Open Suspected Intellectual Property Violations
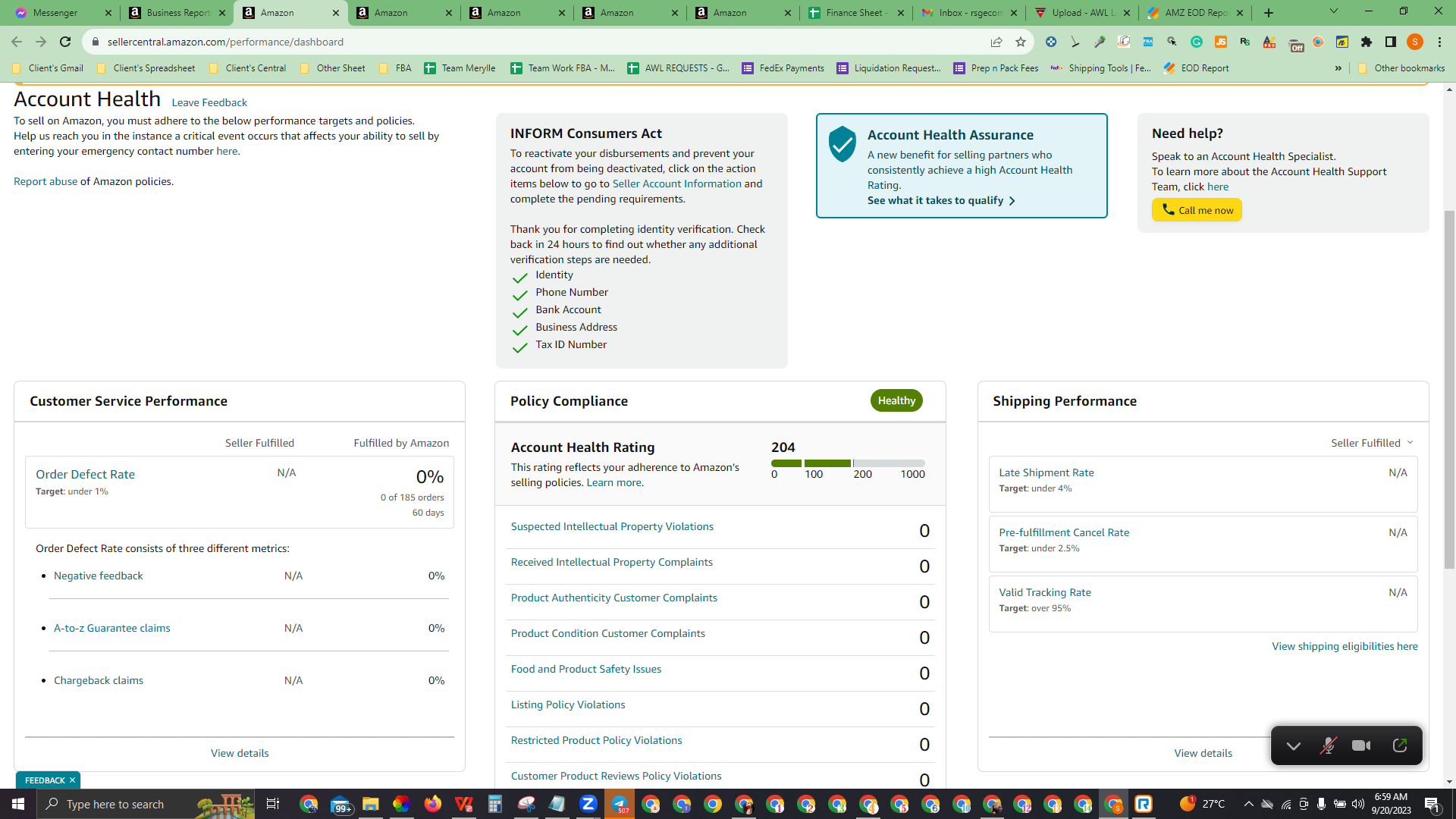This screenshot has width=1456, height=819. (x=612, y=526)
